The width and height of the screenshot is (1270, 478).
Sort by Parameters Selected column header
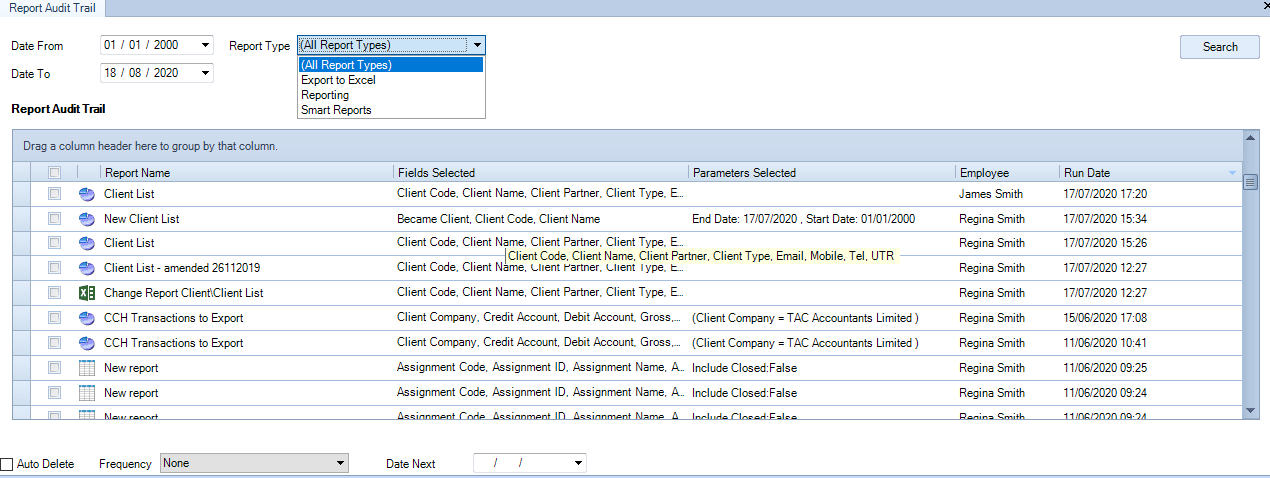(822, 173)
